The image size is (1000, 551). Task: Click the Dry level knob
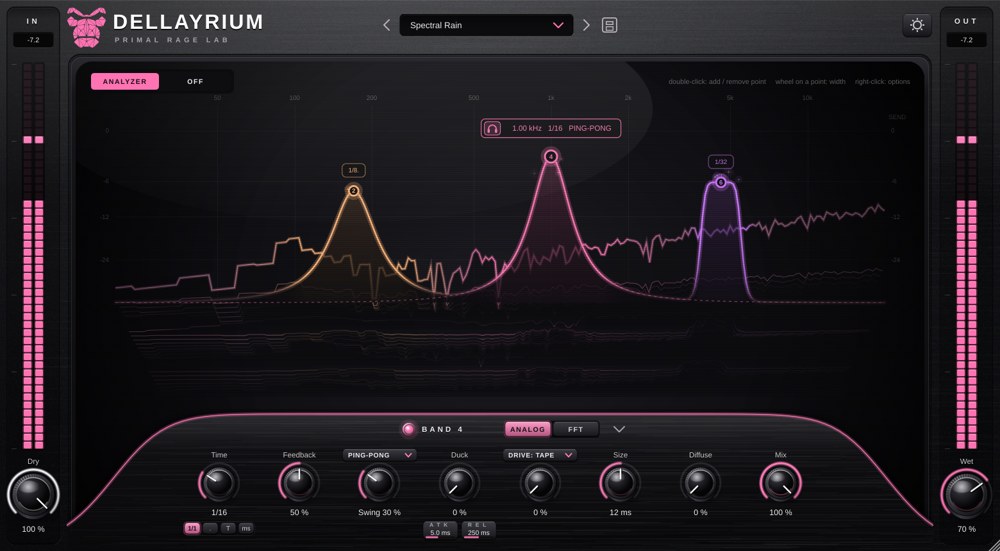point(33,495)
